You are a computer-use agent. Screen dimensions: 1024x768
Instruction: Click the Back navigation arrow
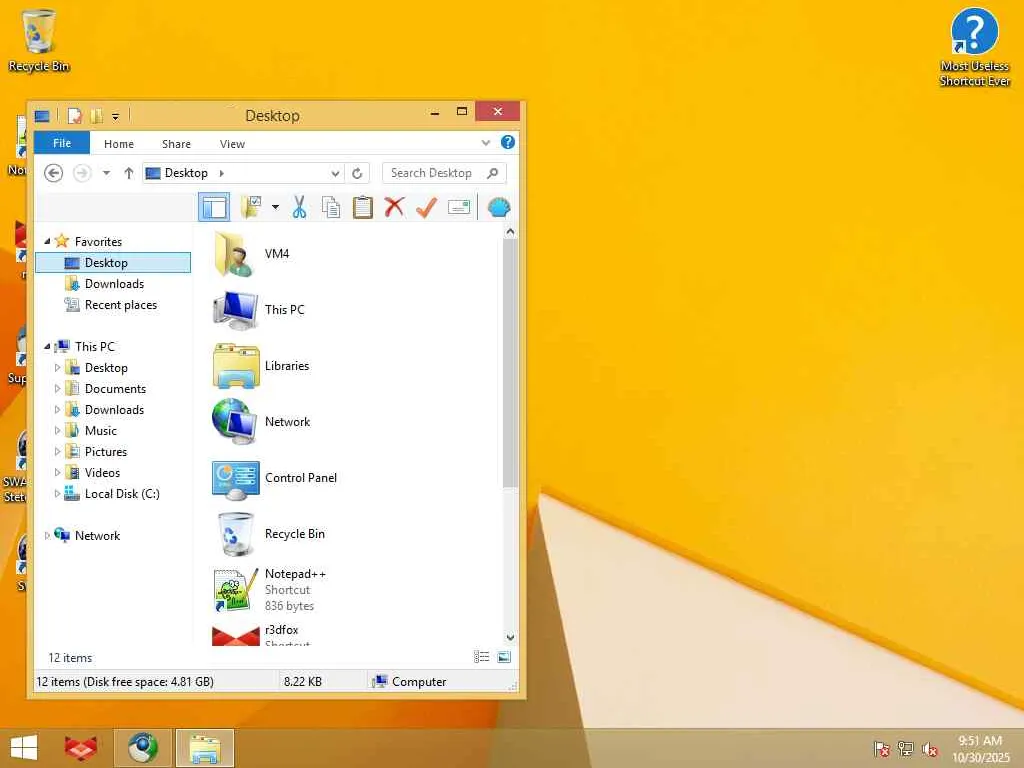(x=54, y=173)
